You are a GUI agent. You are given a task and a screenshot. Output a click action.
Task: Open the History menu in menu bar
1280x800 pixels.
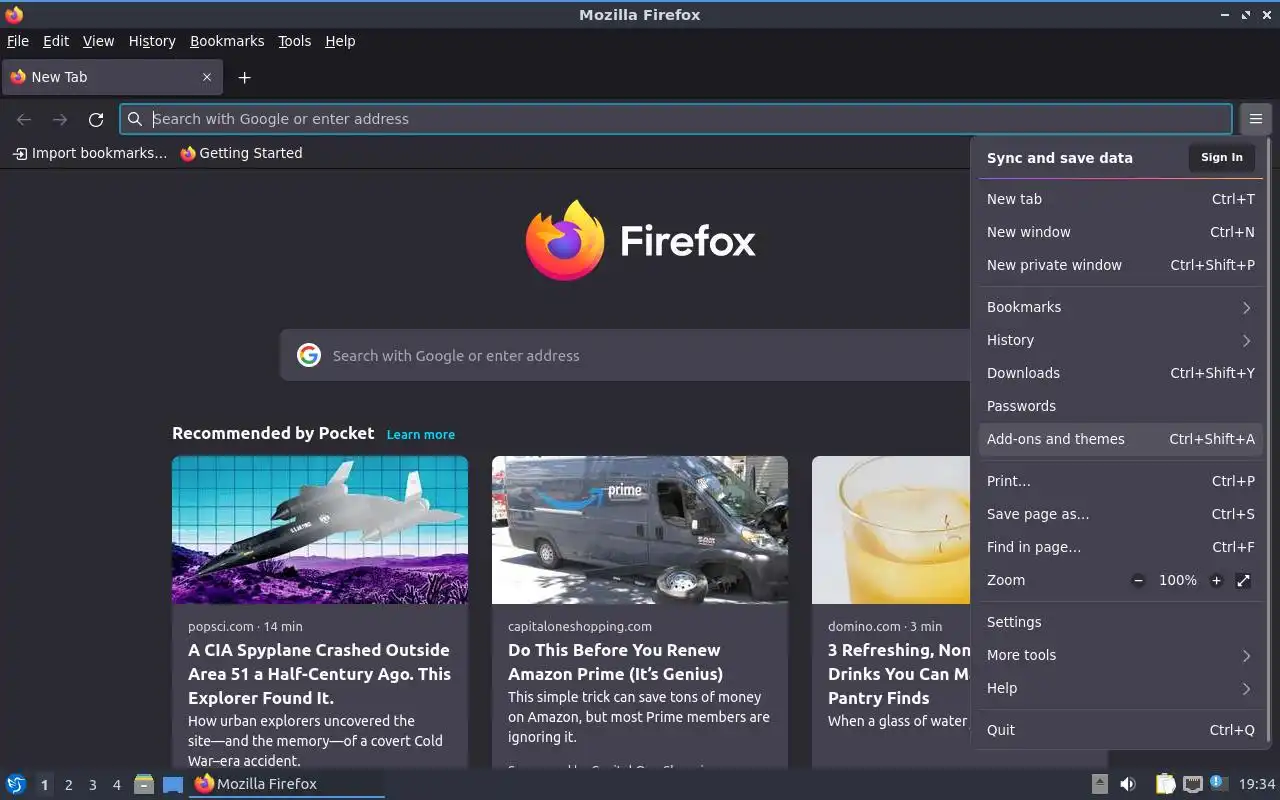[152, 41]
